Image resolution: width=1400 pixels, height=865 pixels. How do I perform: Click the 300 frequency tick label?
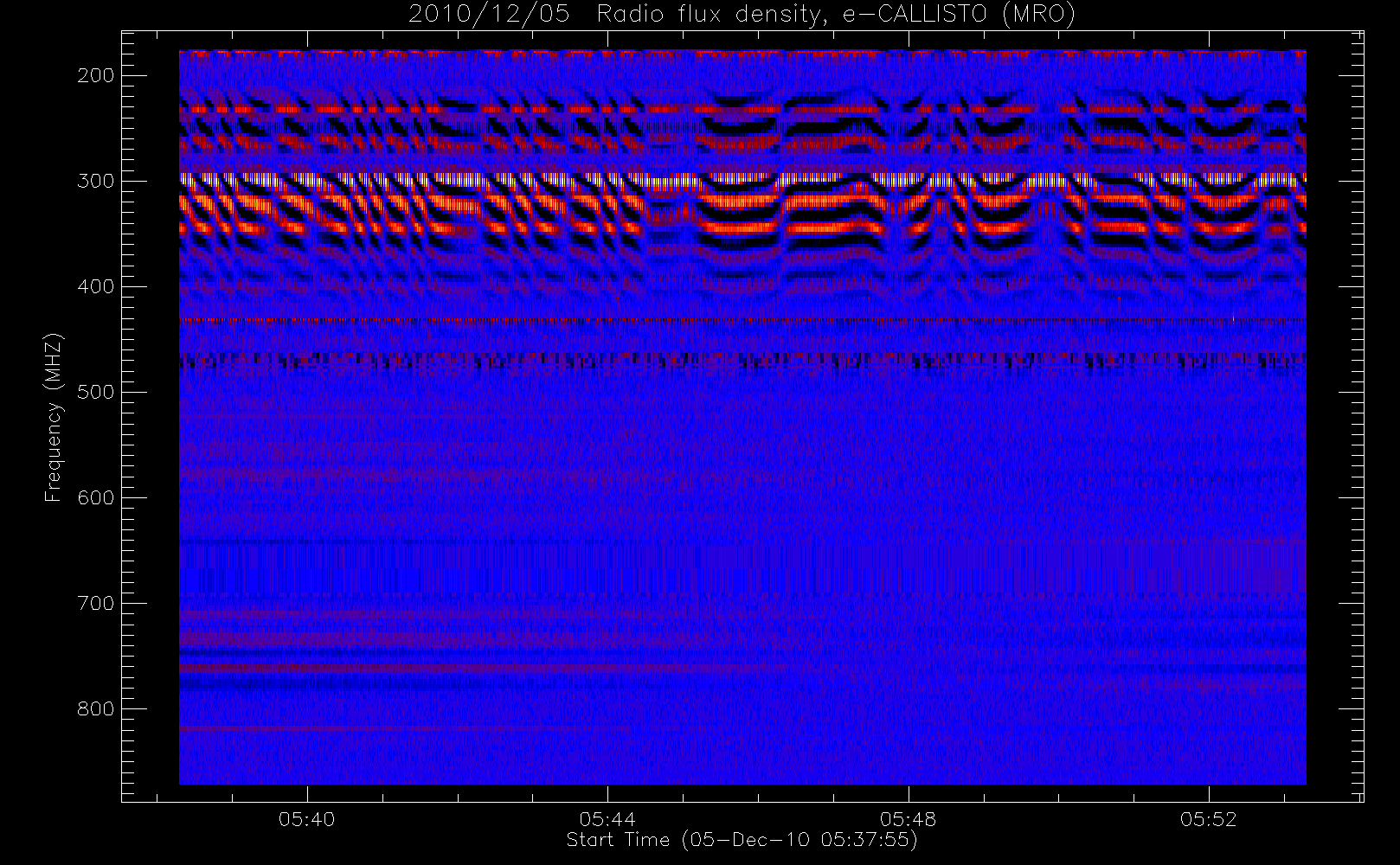pyautogui.click(x=96, y=181)
